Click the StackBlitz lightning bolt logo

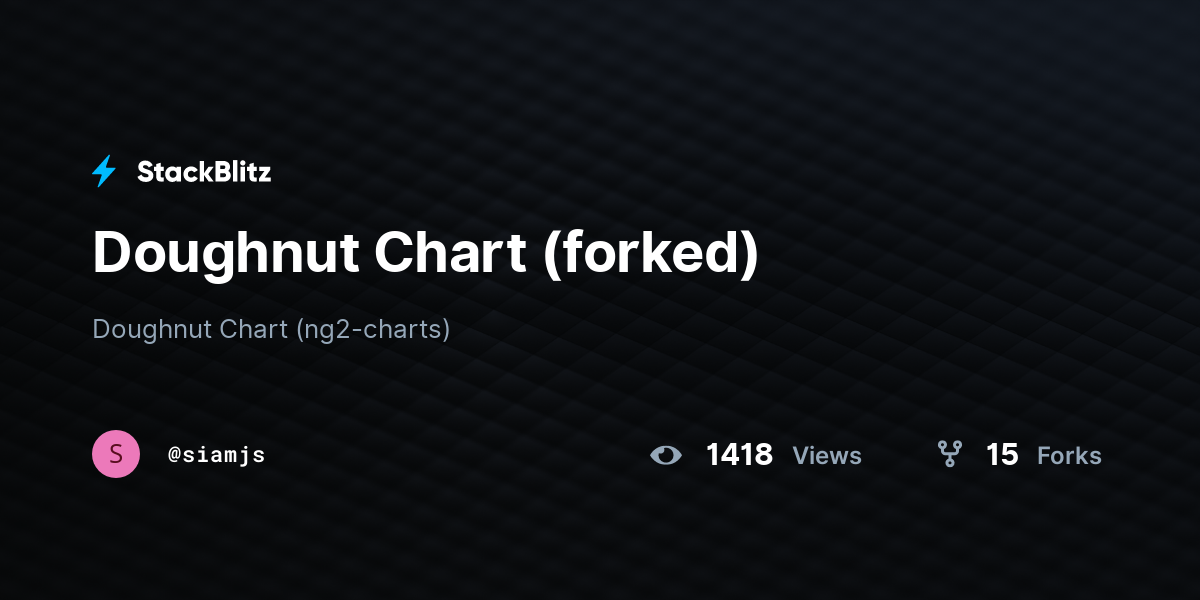tap(104, 172)
